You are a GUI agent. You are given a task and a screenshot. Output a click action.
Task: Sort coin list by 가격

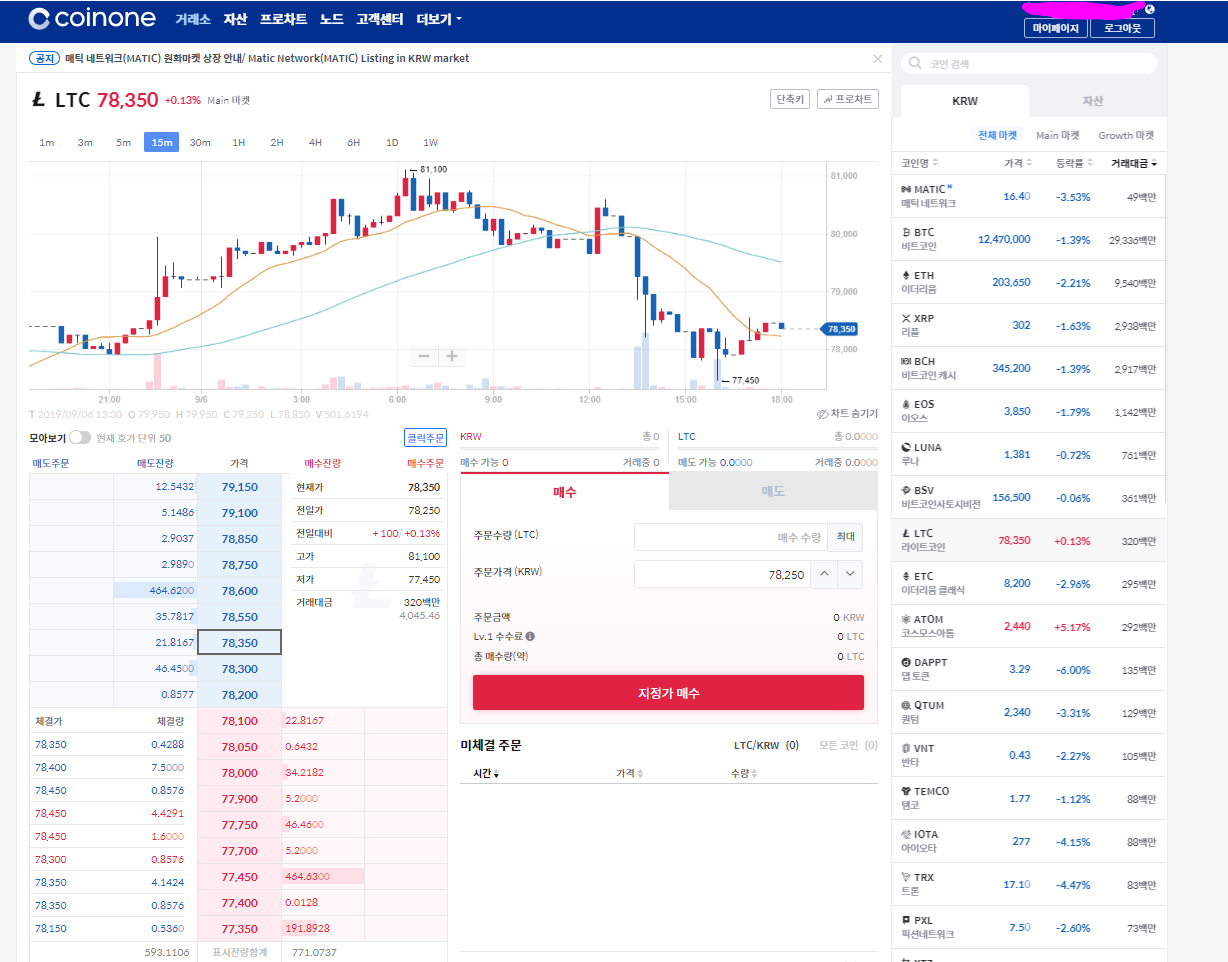coord(1017,163)
